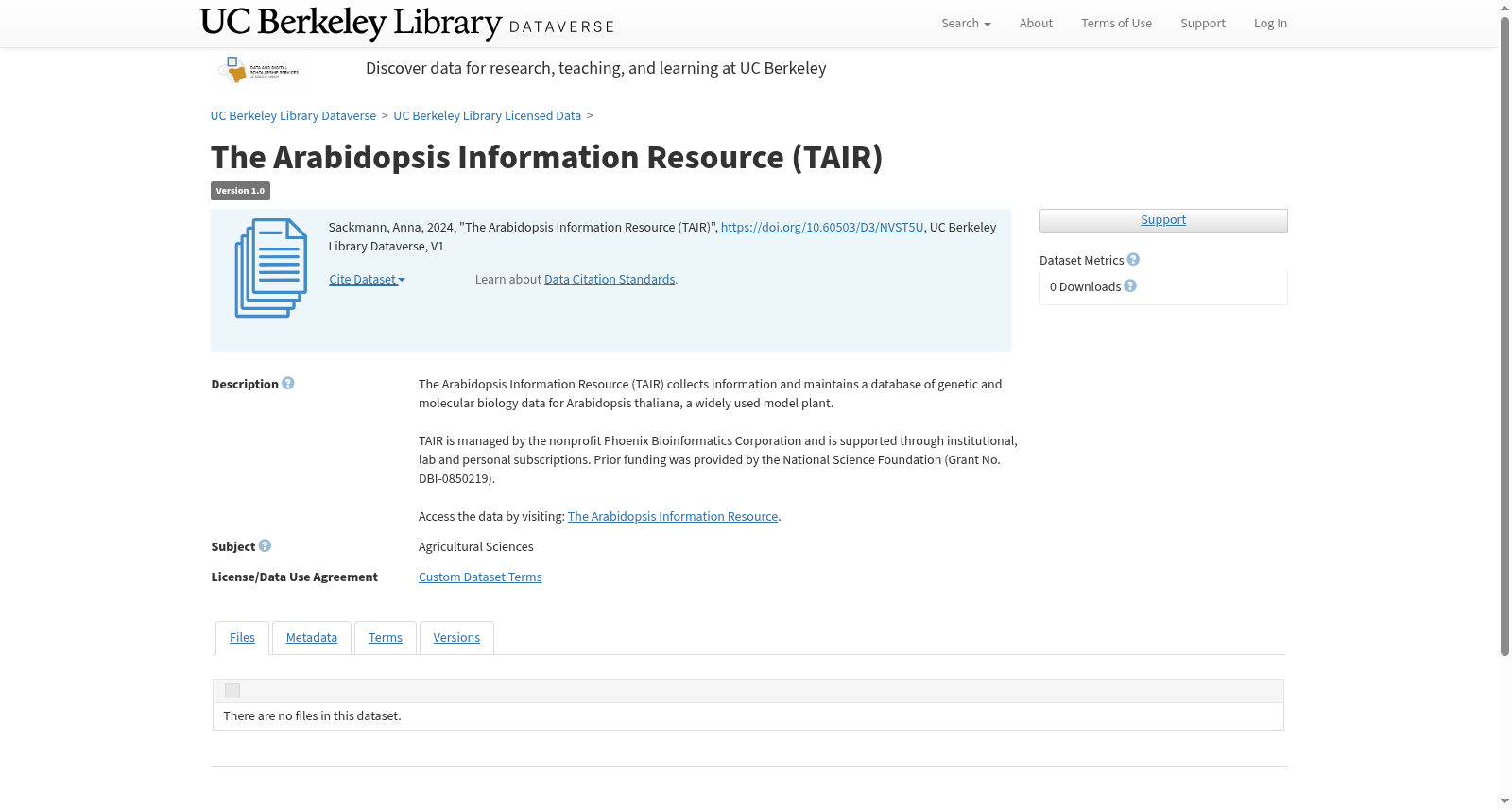The height and width of the screenshot is (810, 1512).
Task: Open the Data Citation Standards link
Action: click(610, 280)
